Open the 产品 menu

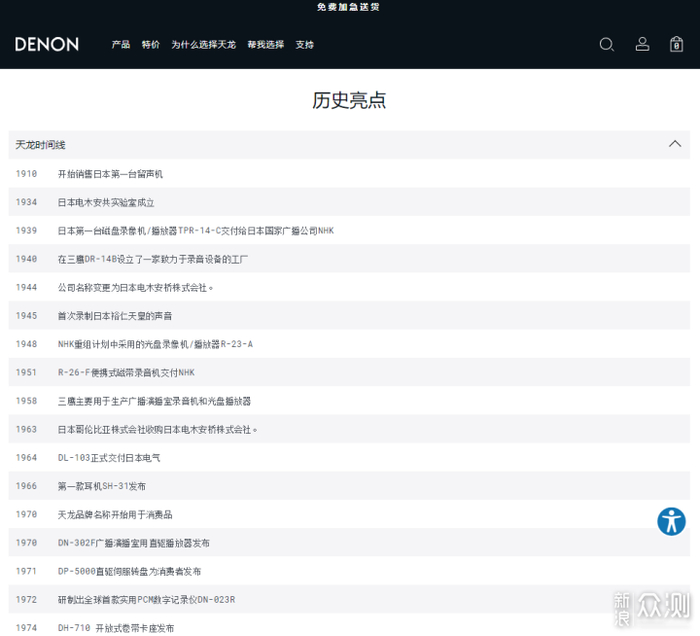coord(121,45)
